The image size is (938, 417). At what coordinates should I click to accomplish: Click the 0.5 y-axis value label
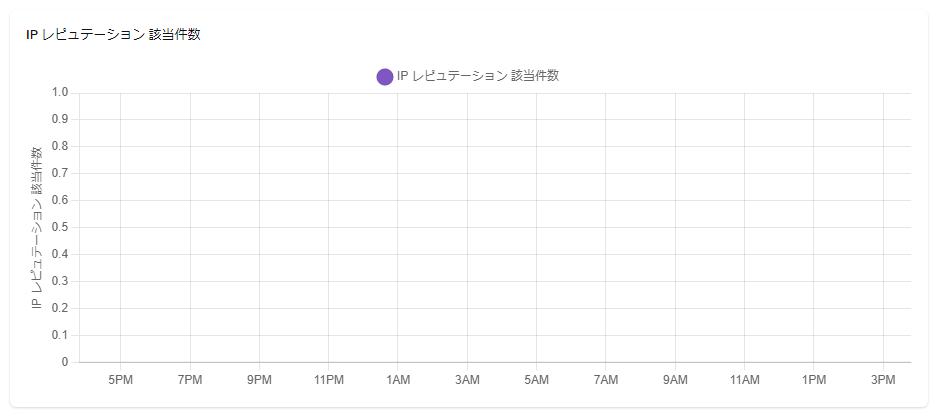59,228
